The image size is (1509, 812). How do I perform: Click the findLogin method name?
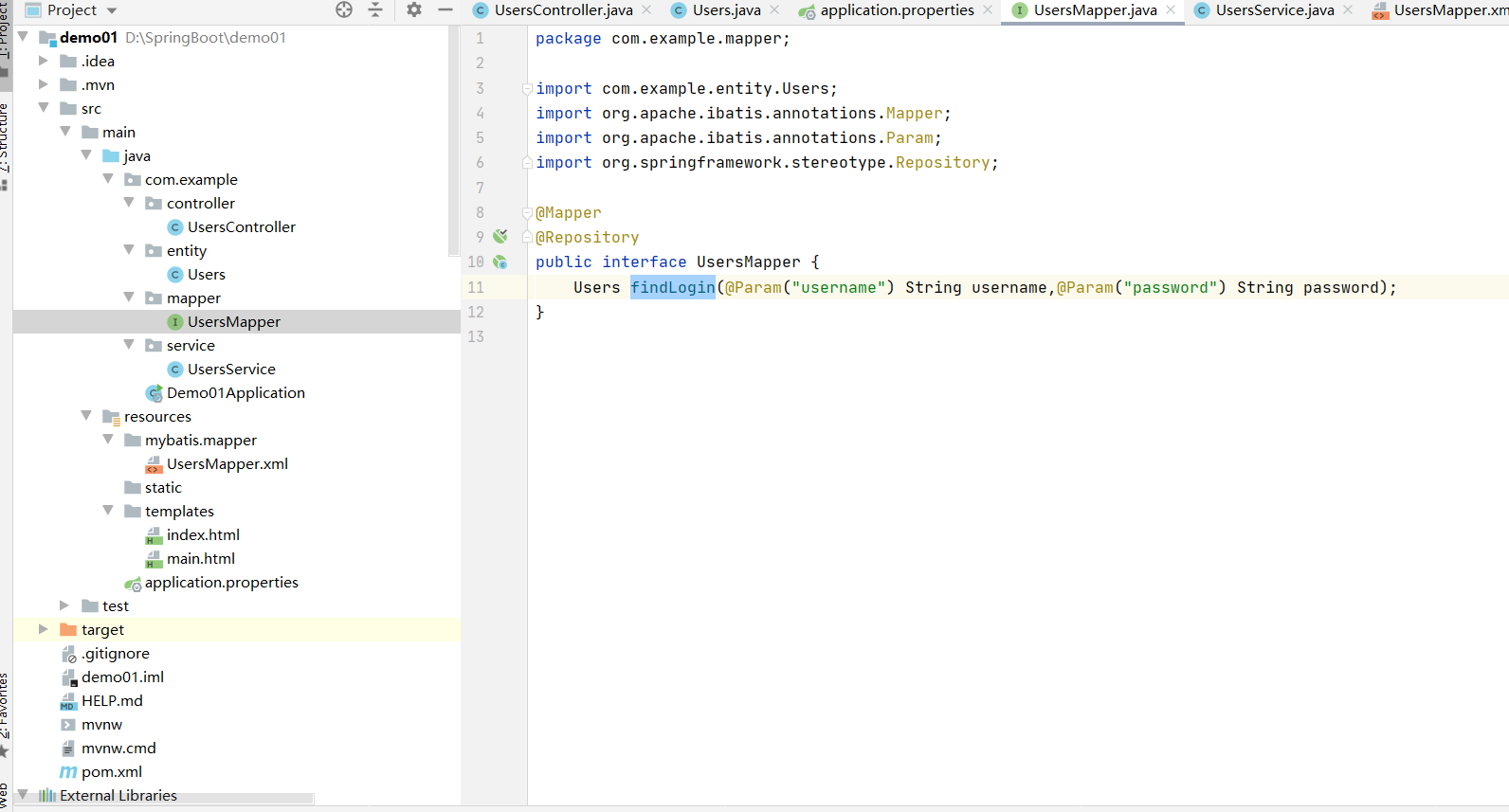[x=673, y=287]
